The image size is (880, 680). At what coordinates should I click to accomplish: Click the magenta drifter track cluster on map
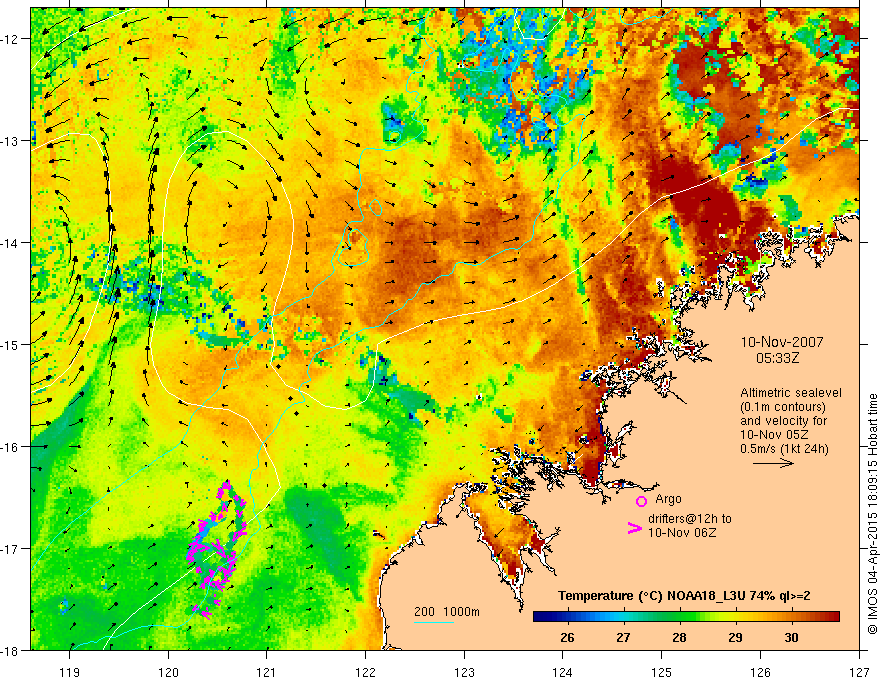coord(216,550)
